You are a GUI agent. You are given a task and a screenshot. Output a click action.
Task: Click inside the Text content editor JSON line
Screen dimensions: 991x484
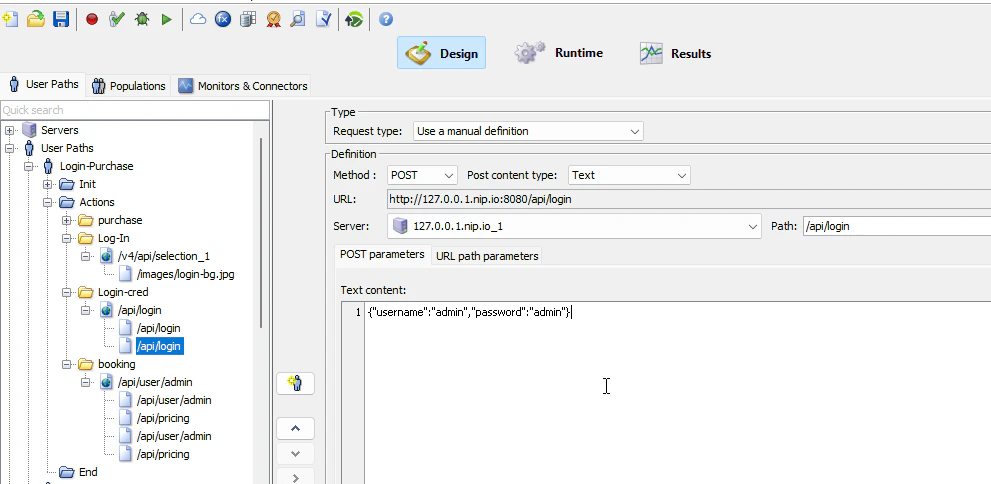[469, 312]
